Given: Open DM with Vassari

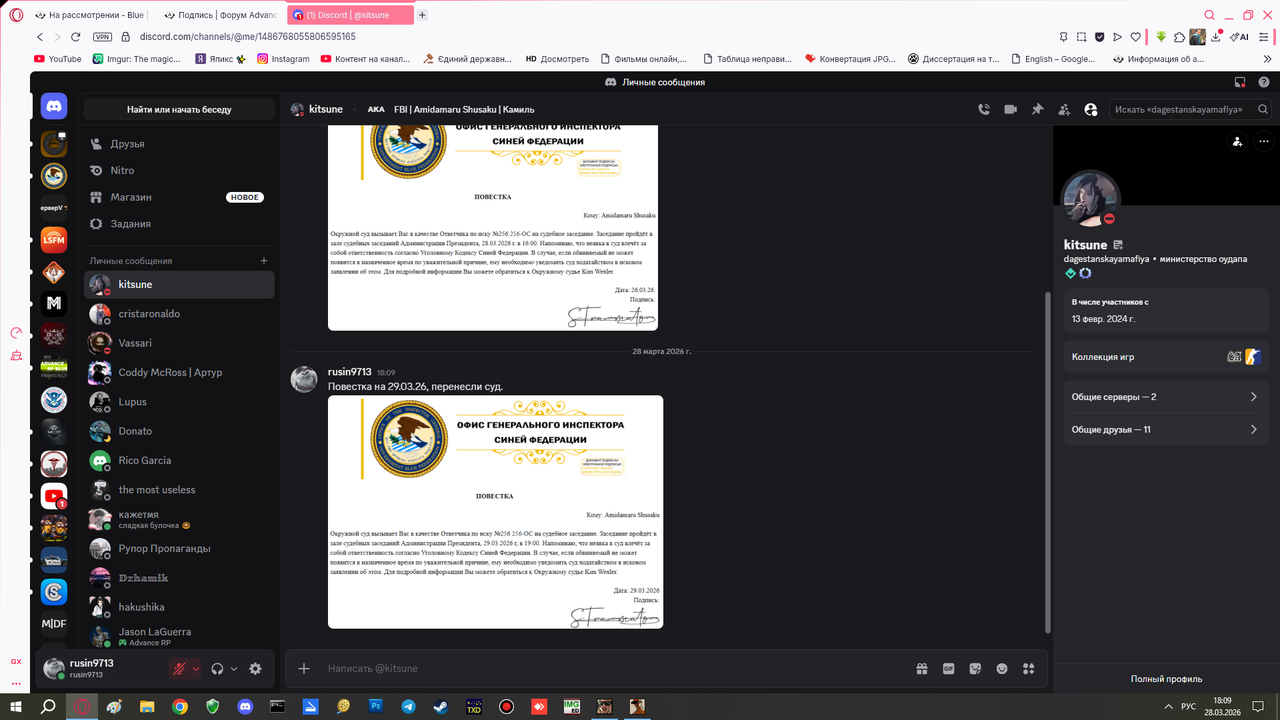Looking at the screenshot, I should 179,343.
